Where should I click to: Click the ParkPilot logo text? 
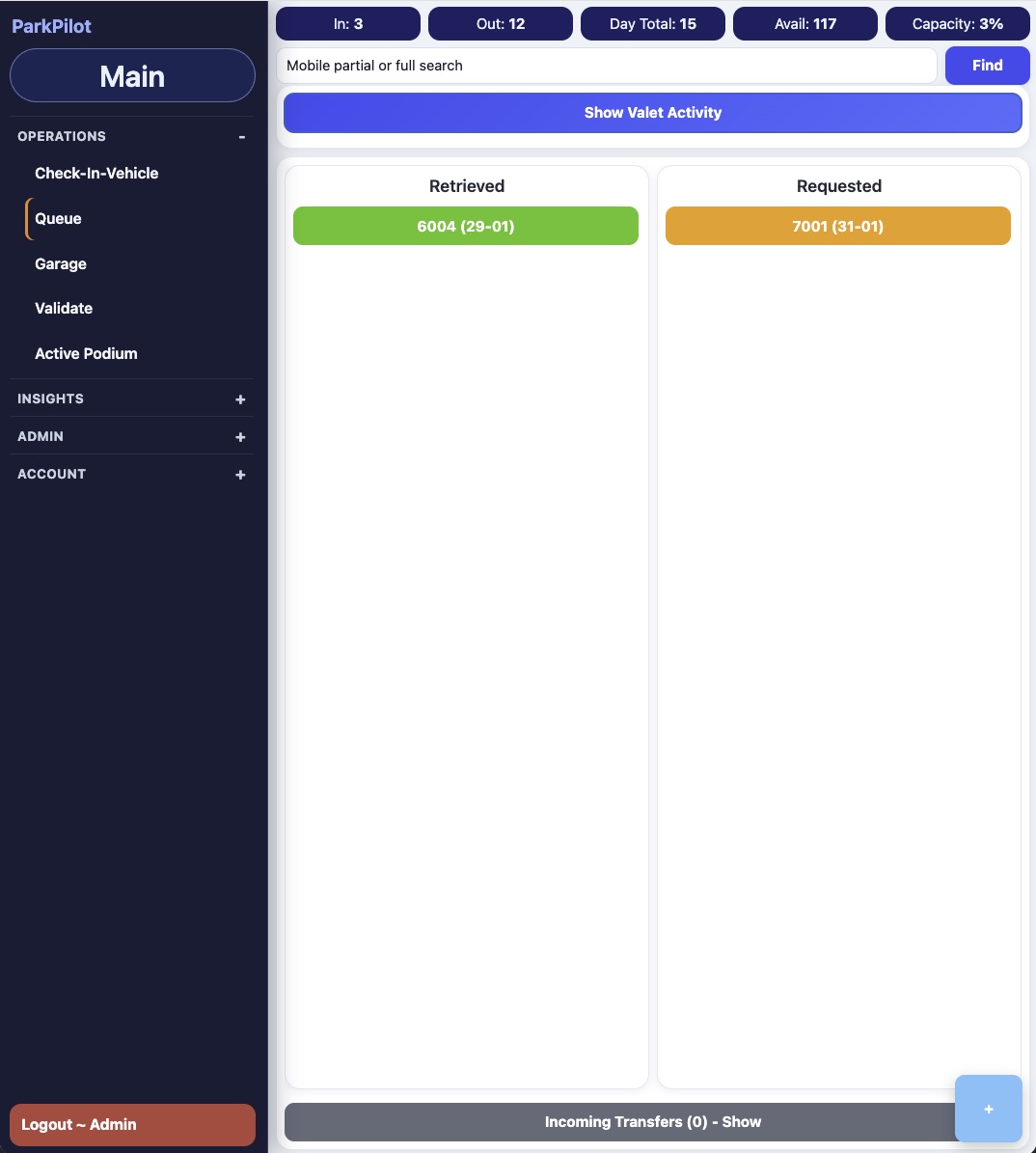click(x=51, y=26)
